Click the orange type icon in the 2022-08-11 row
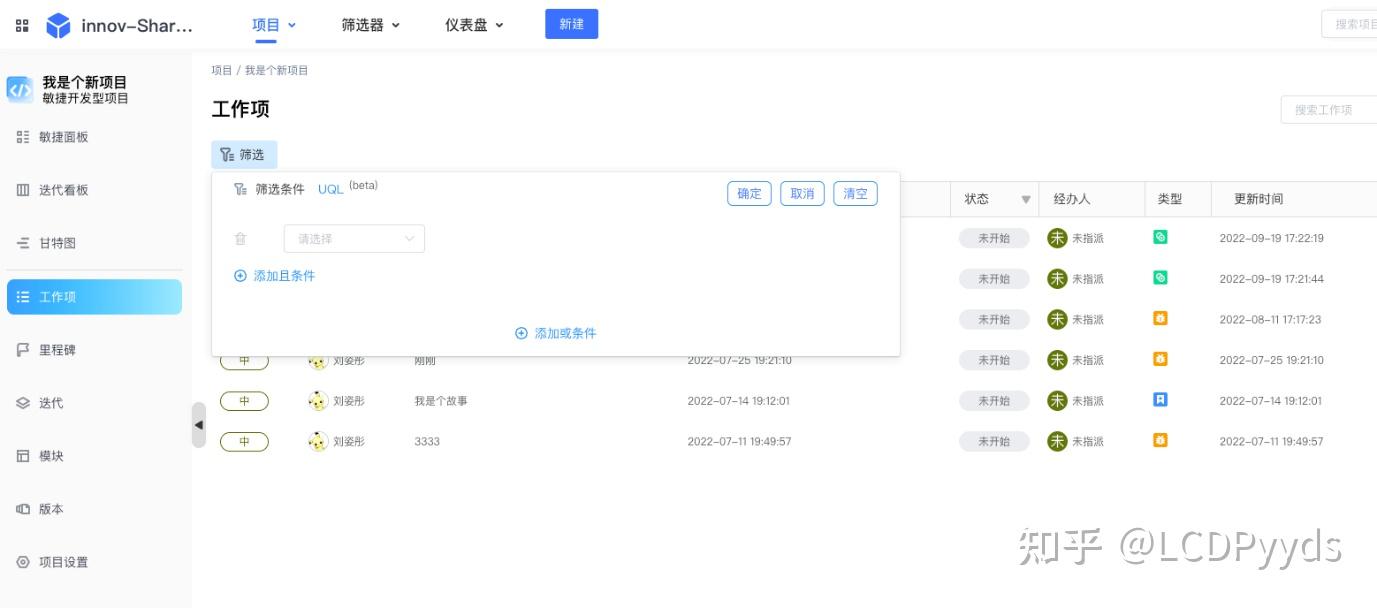Image resolution: width=1377 pixels, height=608 pixels. coord(1160,318)
